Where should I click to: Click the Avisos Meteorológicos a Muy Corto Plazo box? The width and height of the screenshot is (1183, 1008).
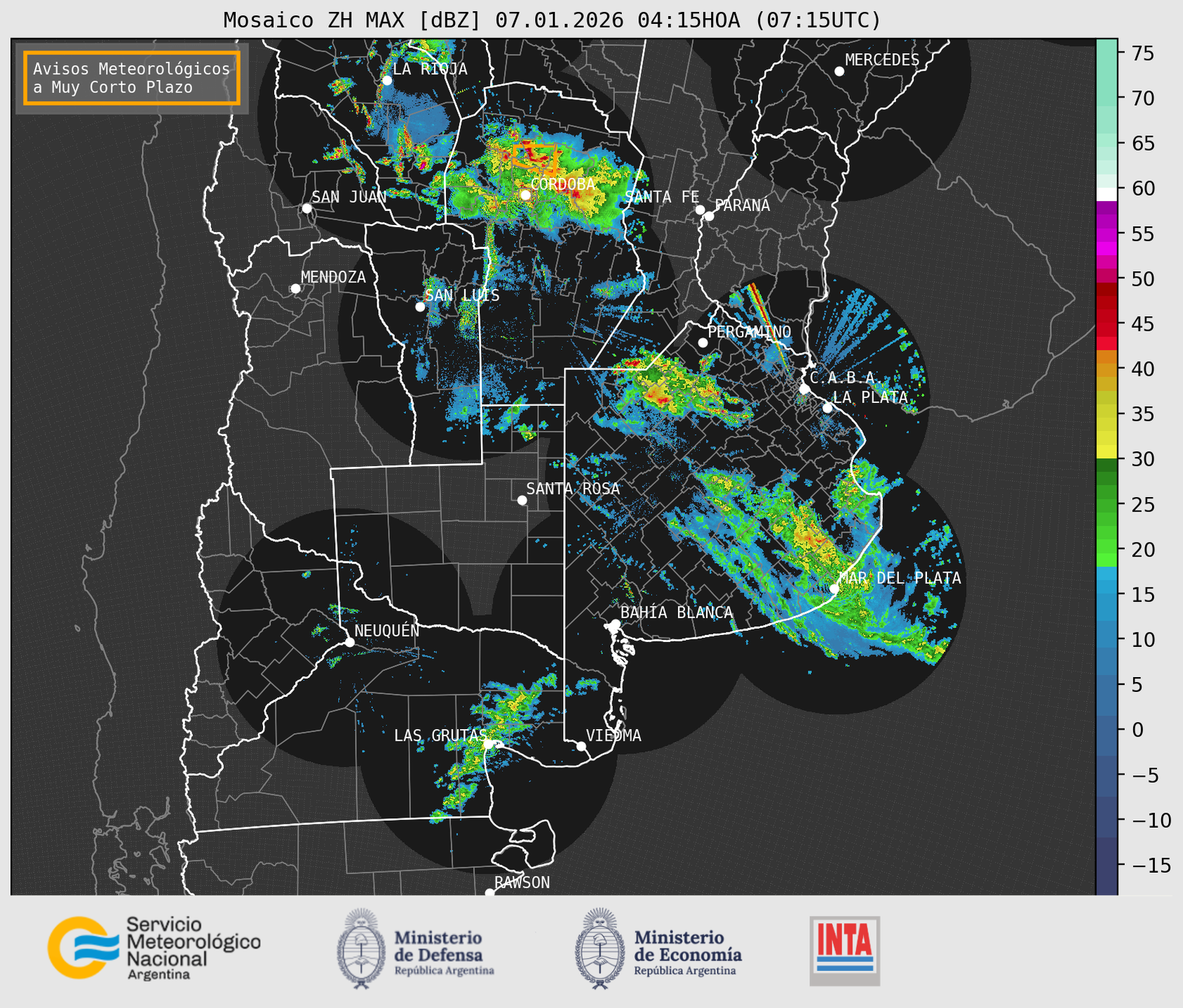coord(132,78)
